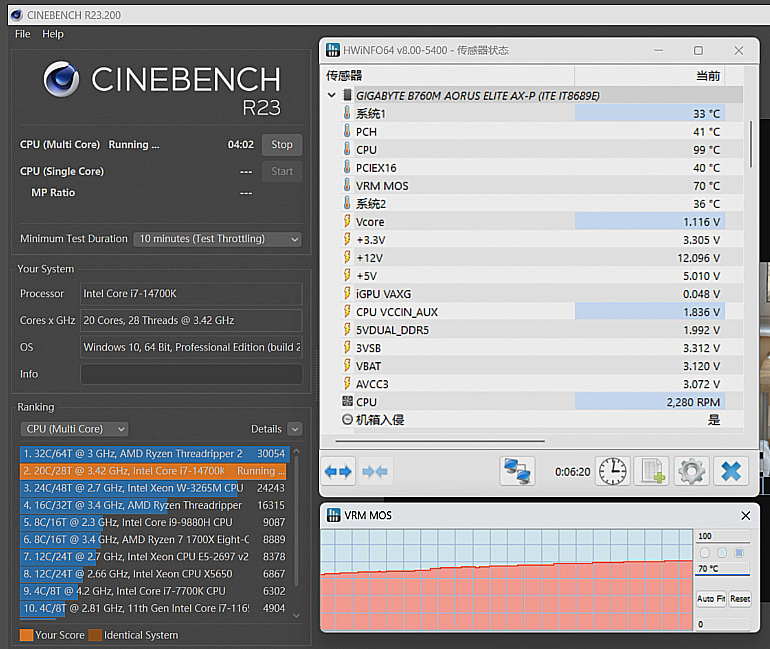Viewport: 770px width, 649px height.
Task: Open the Help menu in Cinebench
Action: pyautogui.click(x=53, y=34)
